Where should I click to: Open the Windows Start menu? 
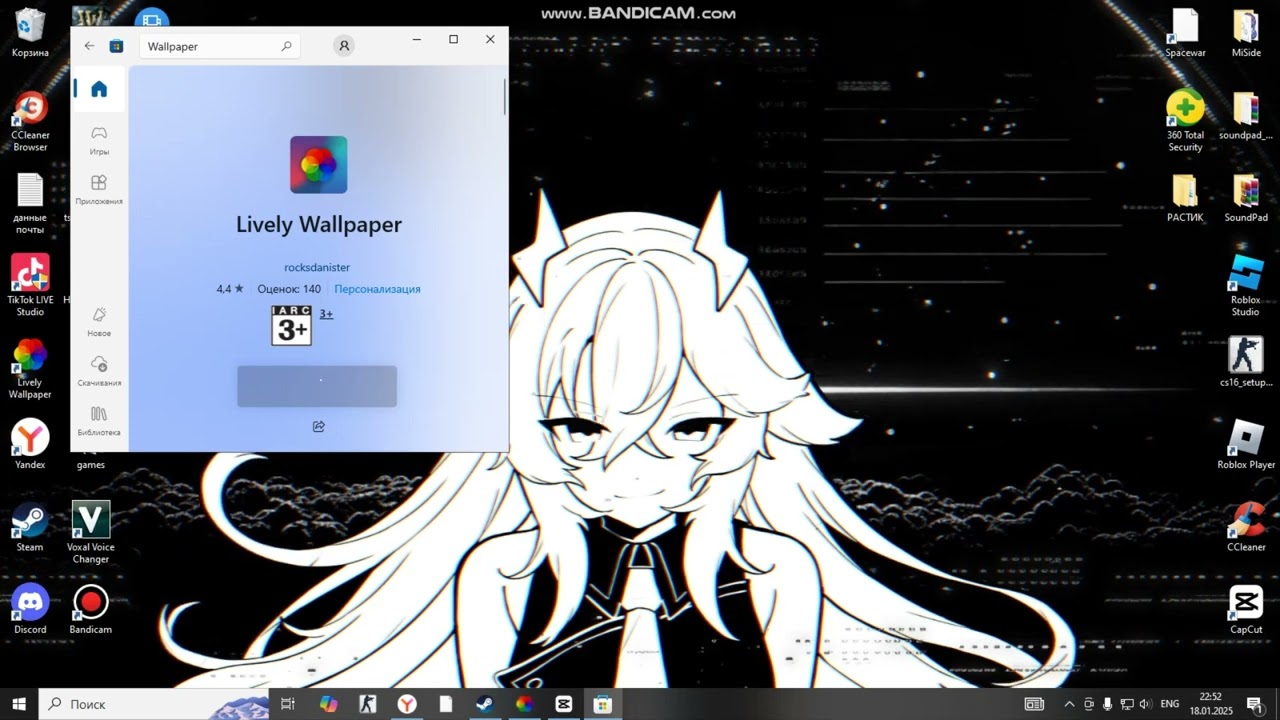click(x=19, y=704)
